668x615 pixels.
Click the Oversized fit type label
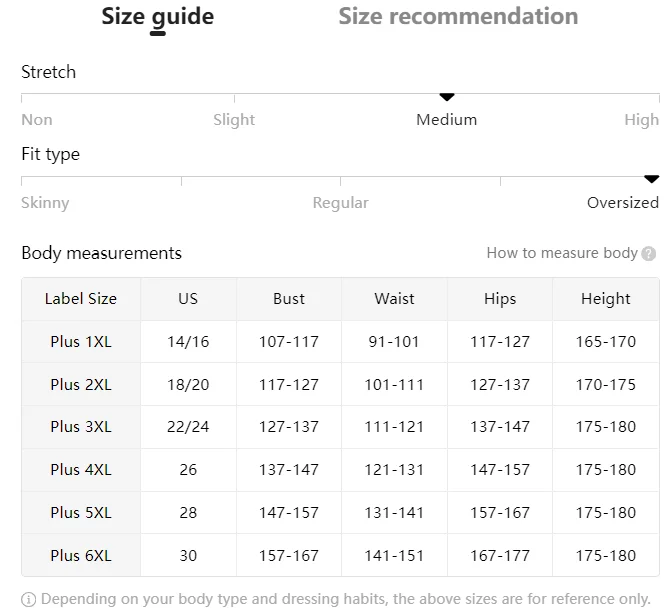622,203
